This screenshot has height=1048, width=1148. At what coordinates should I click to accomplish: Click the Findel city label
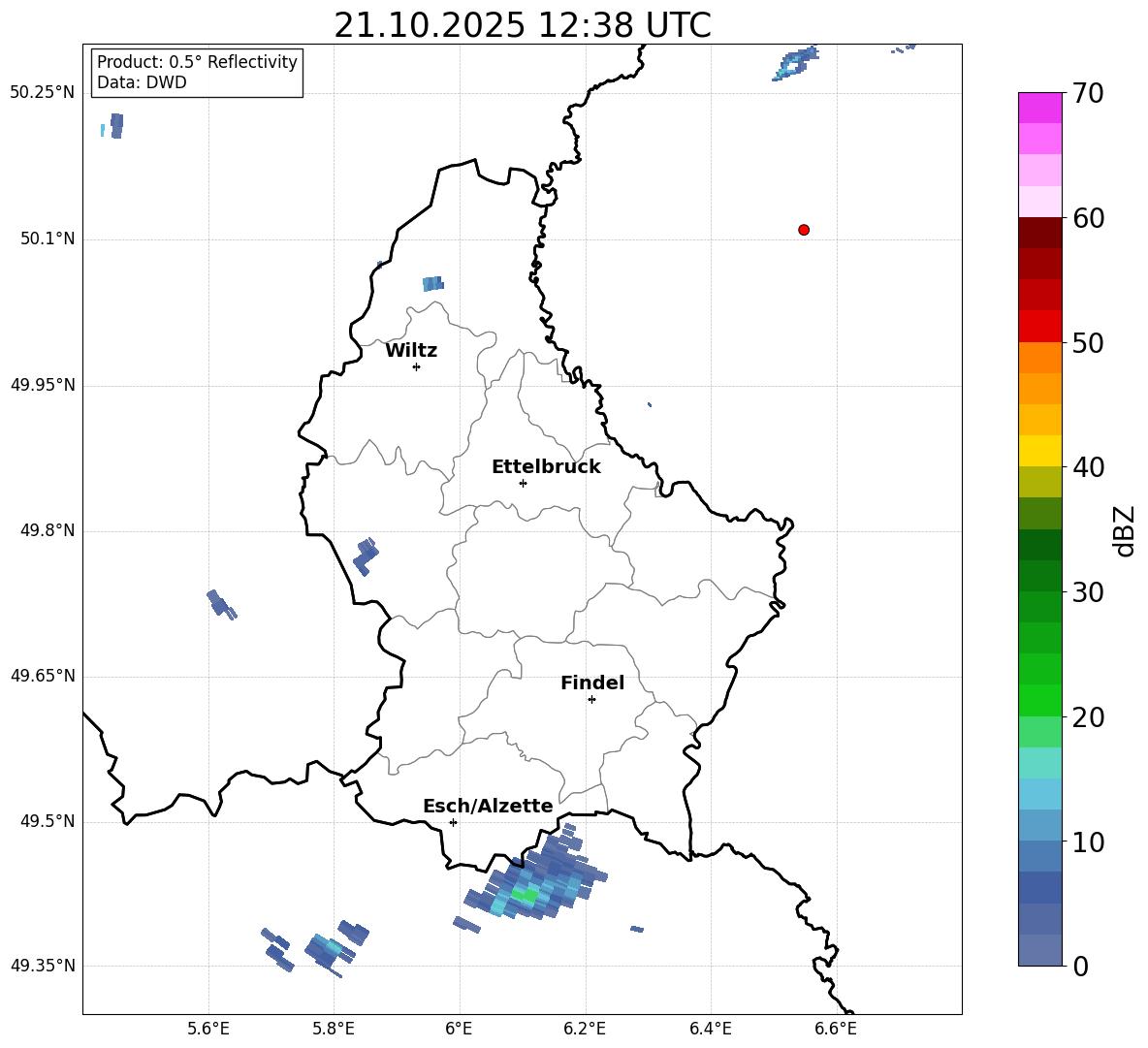point(592,683)
